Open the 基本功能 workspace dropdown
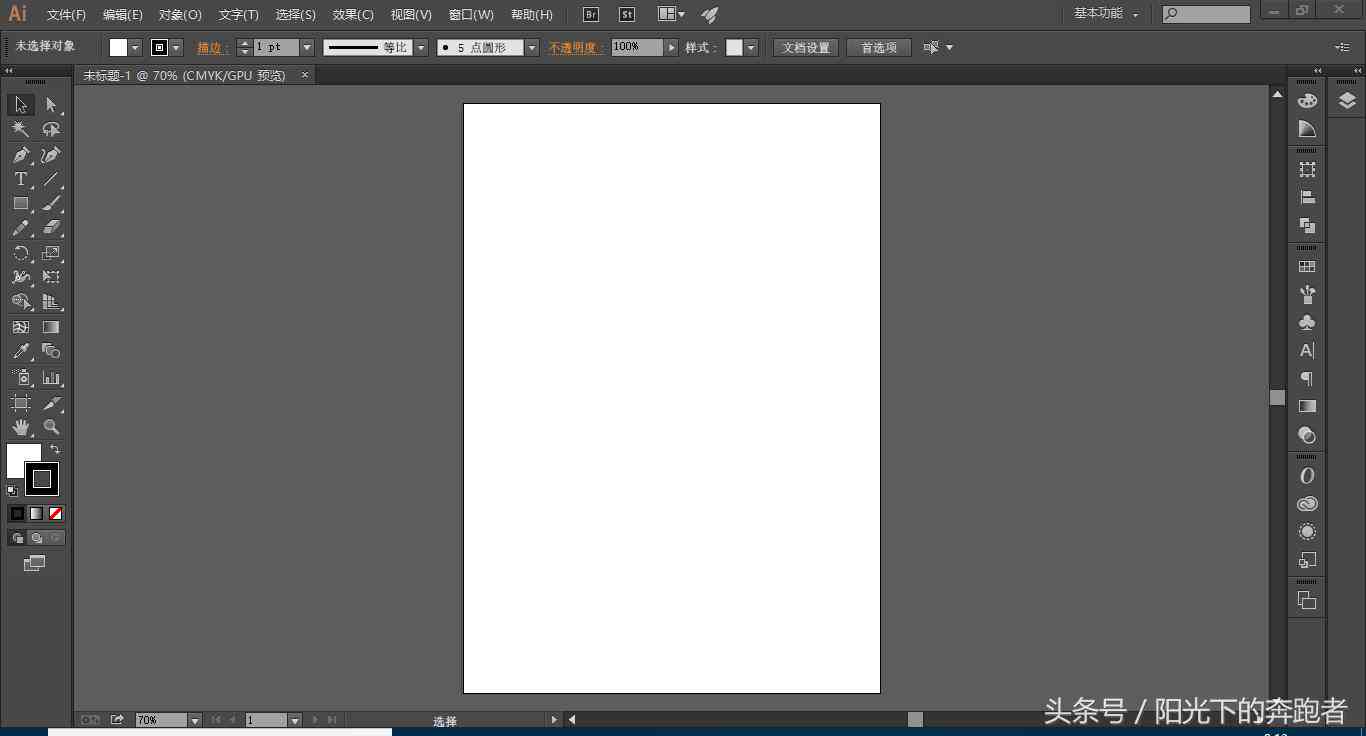 (x=1106, y=14)
